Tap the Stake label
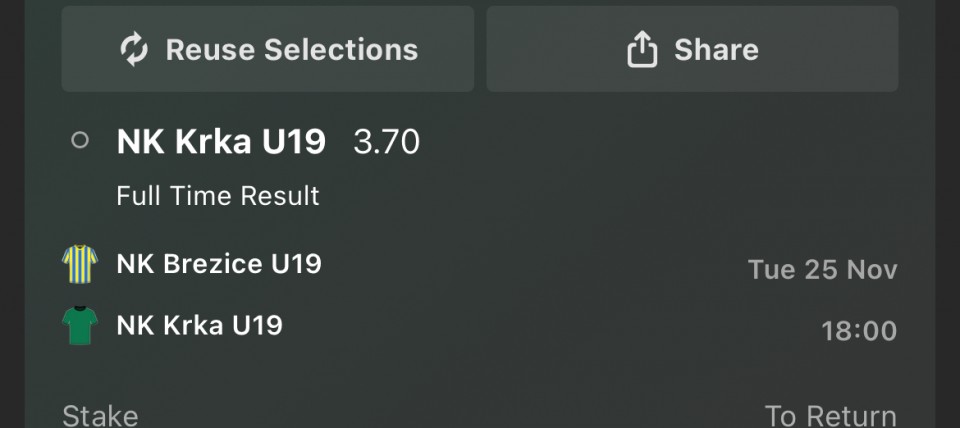Image resolution: width=960 pixels, height=428 pixels. (100, 415)
